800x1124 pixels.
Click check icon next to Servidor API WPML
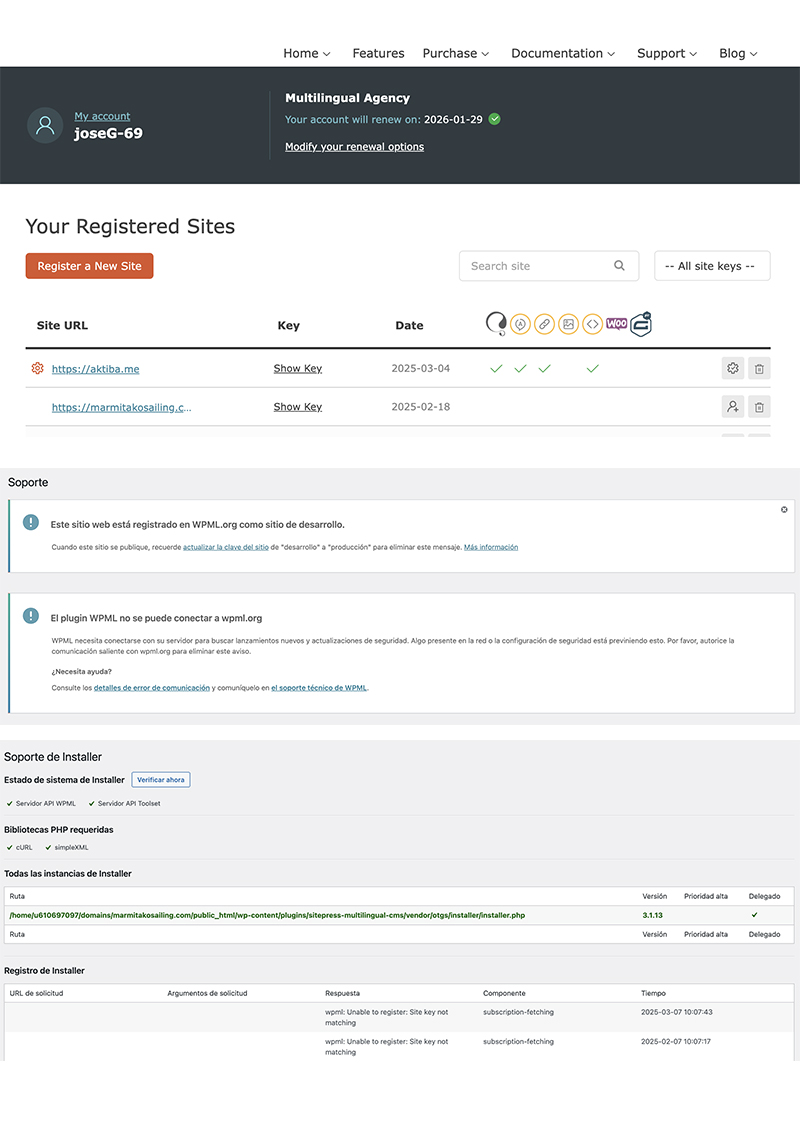9,804
